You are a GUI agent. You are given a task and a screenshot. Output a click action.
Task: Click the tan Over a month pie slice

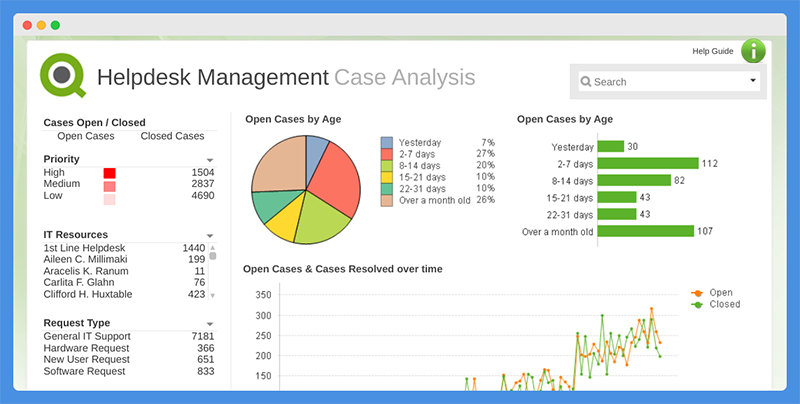[x=278, y=164]
